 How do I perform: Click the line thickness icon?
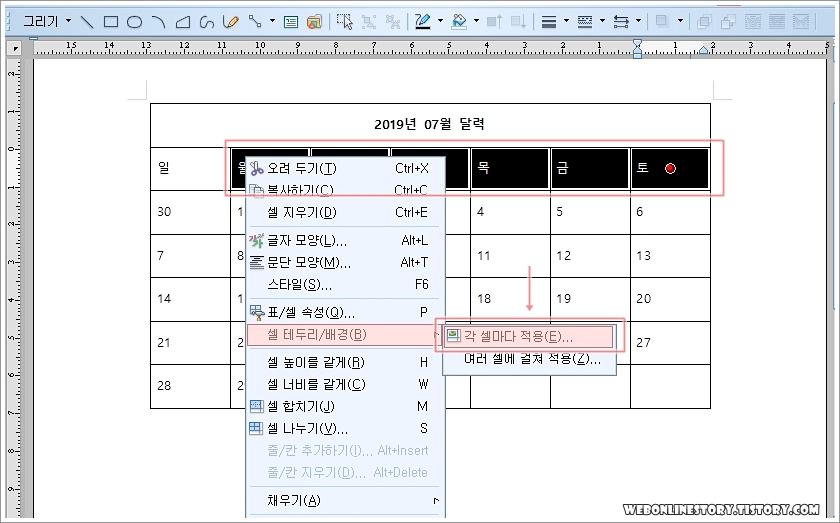(x=549, y=22)
